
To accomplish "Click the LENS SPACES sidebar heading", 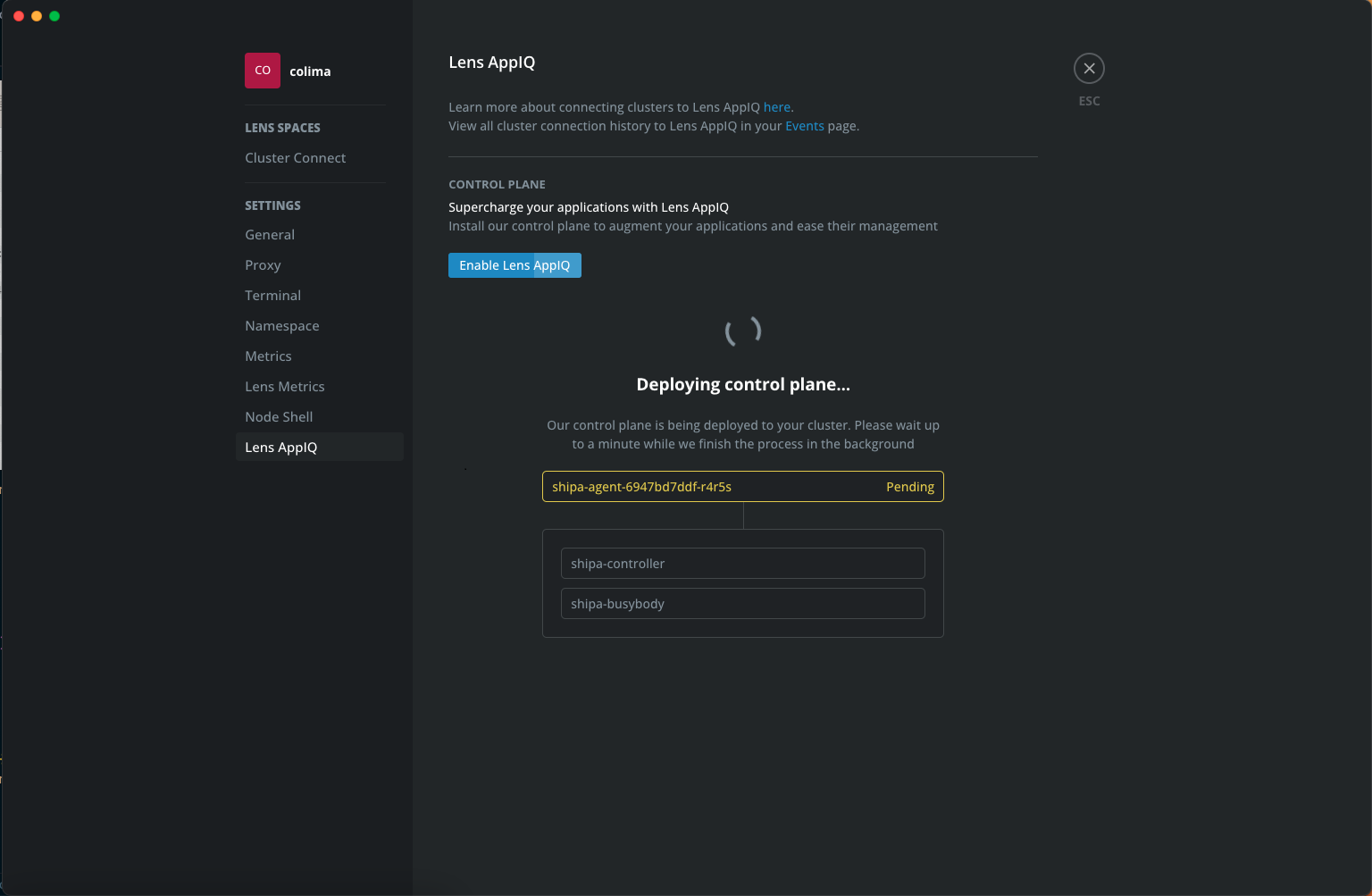I will pyautogui.click(x=282, y=128).
